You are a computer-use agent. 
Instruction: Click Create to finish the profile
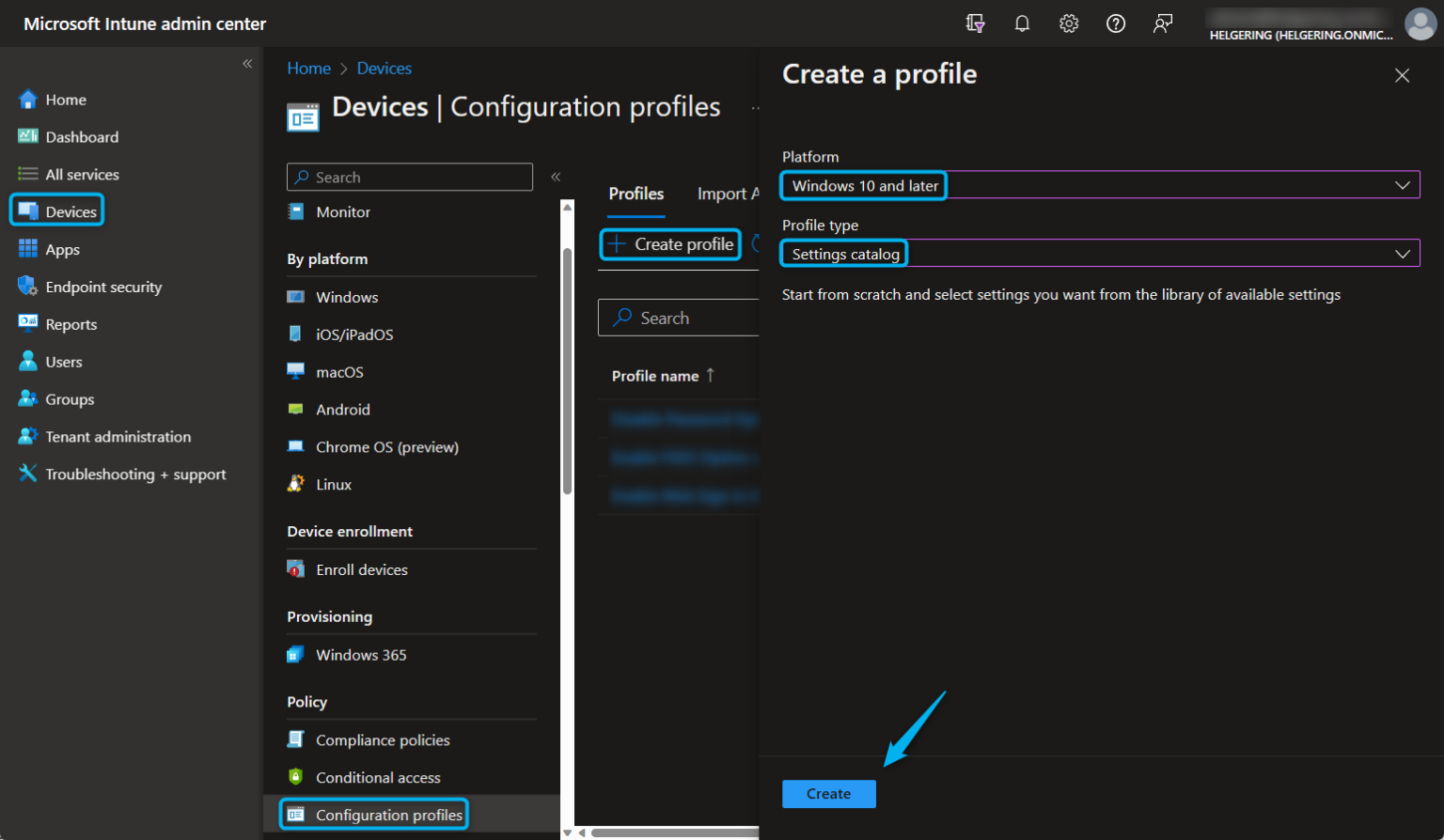pos(827,793)
